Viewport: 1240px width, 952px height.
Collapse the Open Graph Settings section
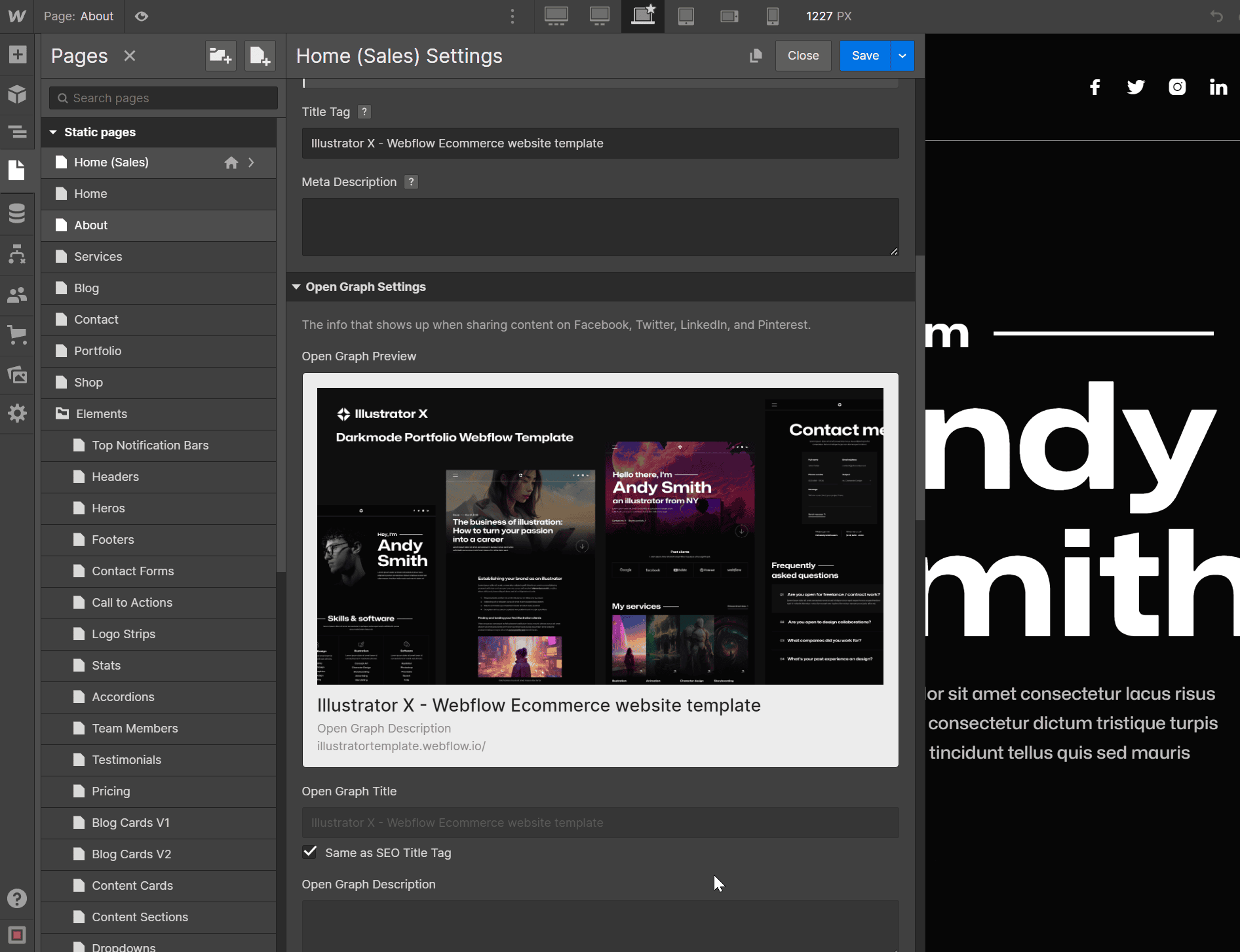(x=296, y=286)
